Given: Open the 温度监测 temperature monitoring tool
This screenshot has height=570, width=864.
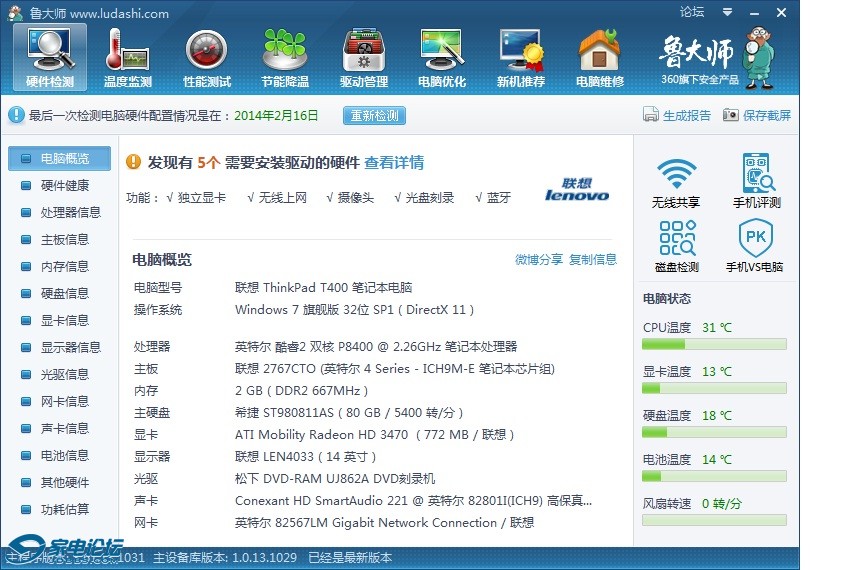Looking at the screenshot, I should point(128,57).
